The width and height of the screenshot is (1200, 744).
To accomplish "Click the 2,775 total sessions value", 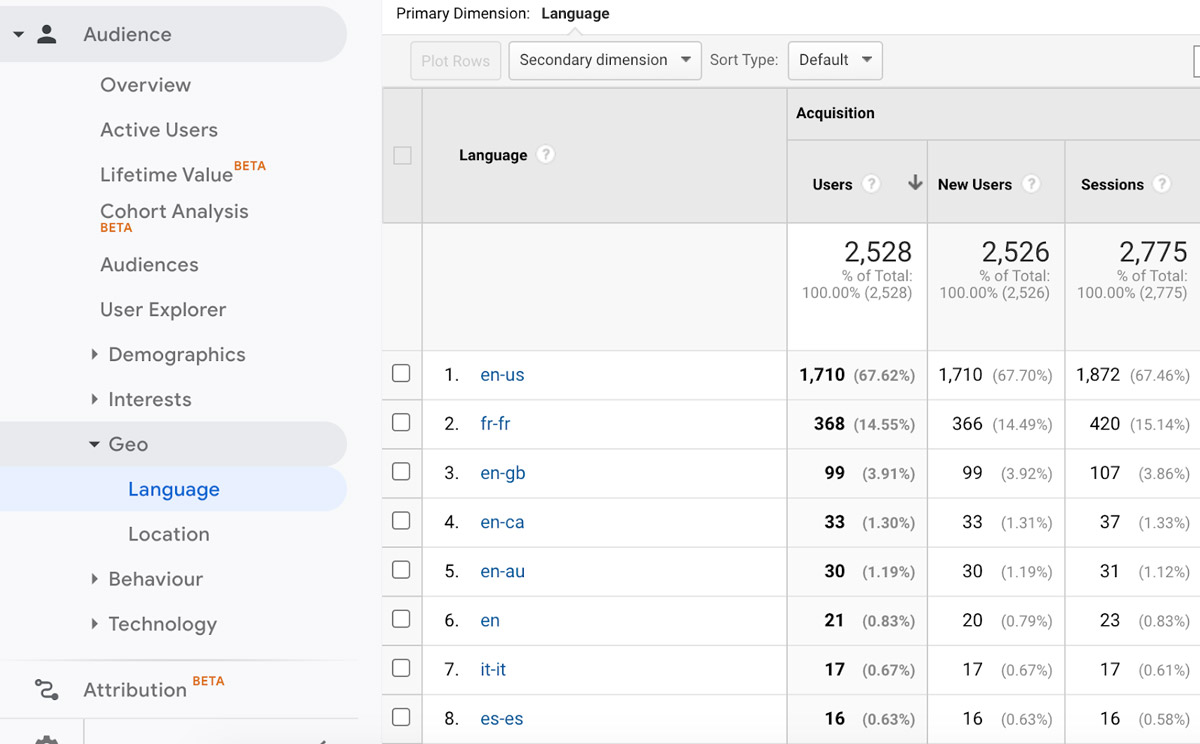I will [1153, 252].
